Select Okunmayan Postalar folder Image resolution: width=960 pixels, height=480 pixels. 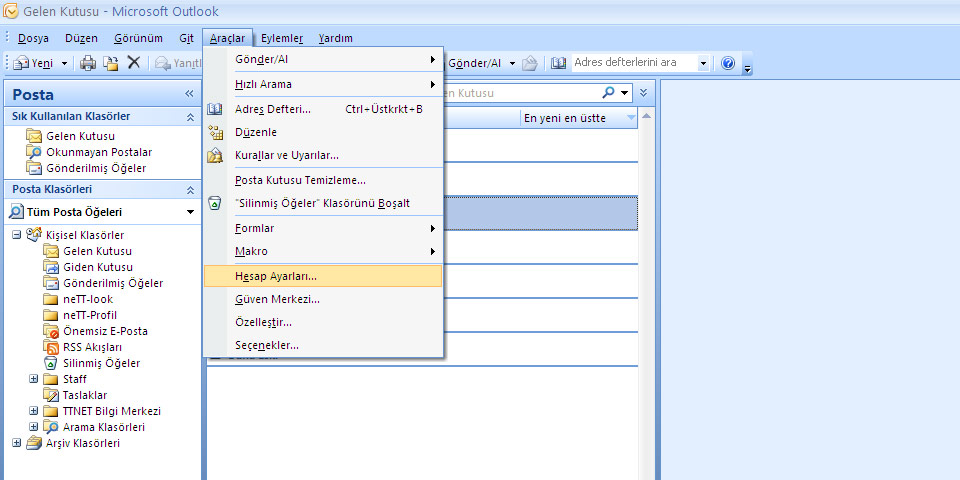pyautogui.click(x=99, y=152)
